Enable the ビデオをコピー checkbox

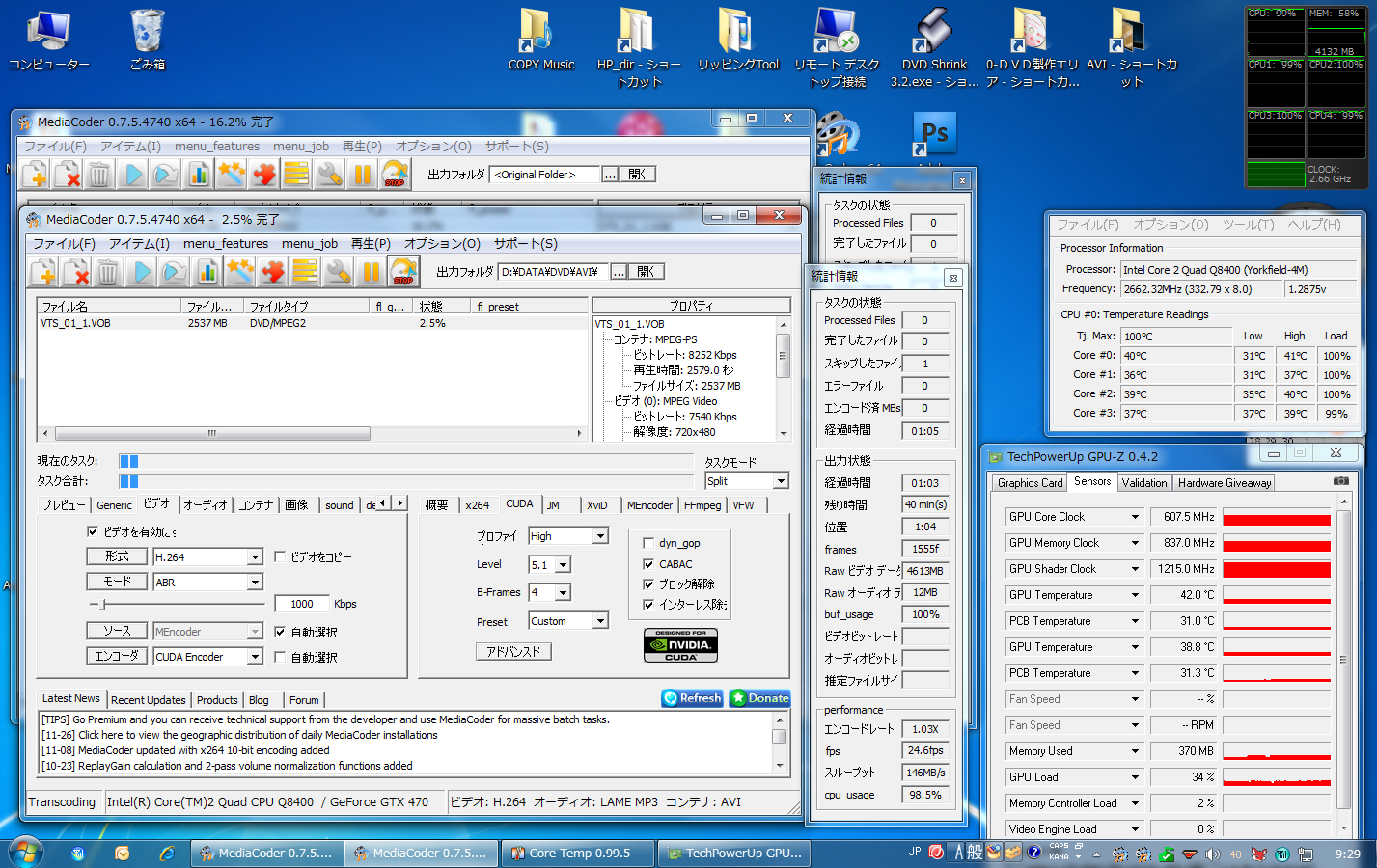click(280, 556)
